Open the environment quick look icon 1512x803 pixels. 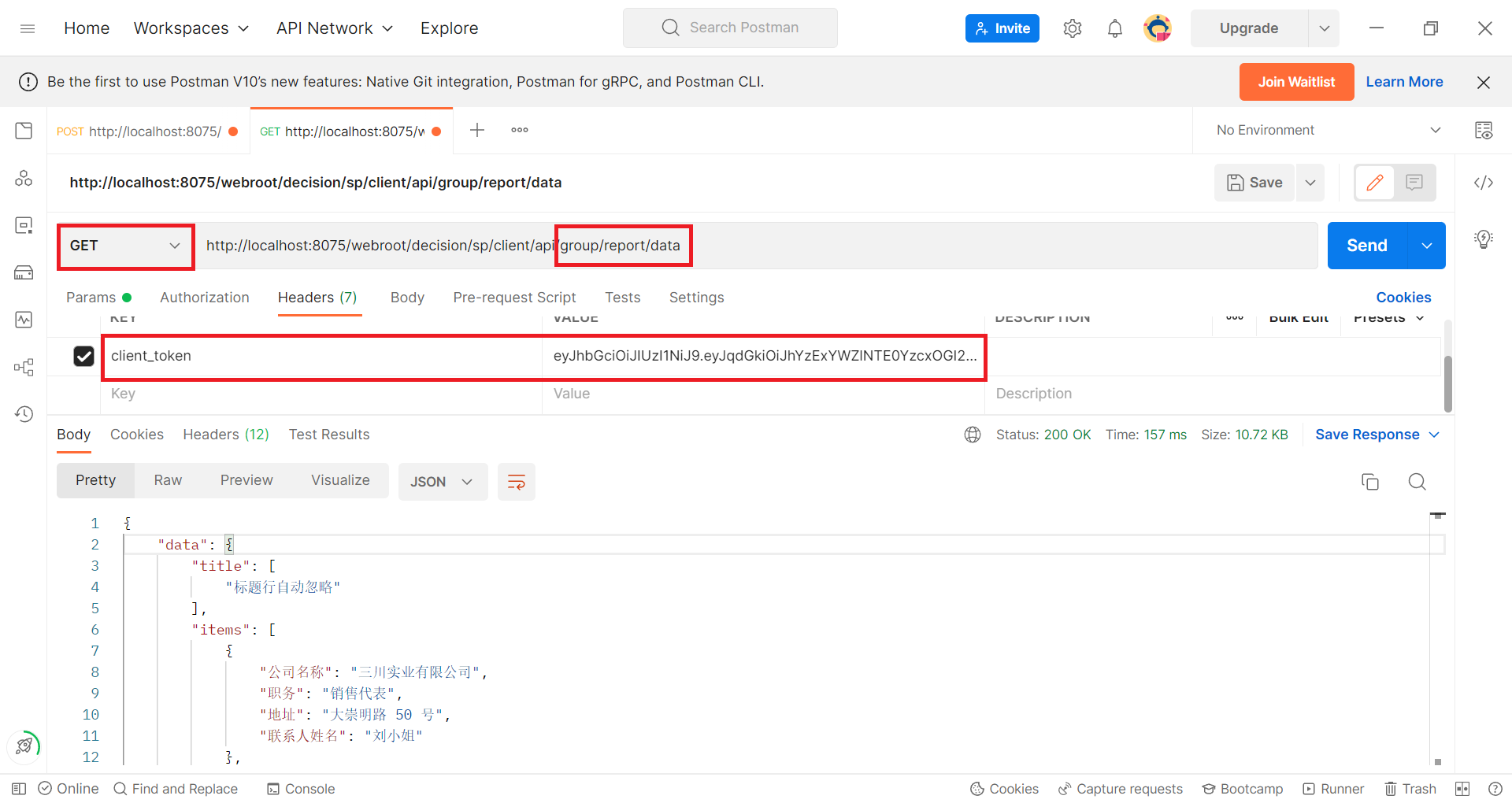coord(1484,131)
